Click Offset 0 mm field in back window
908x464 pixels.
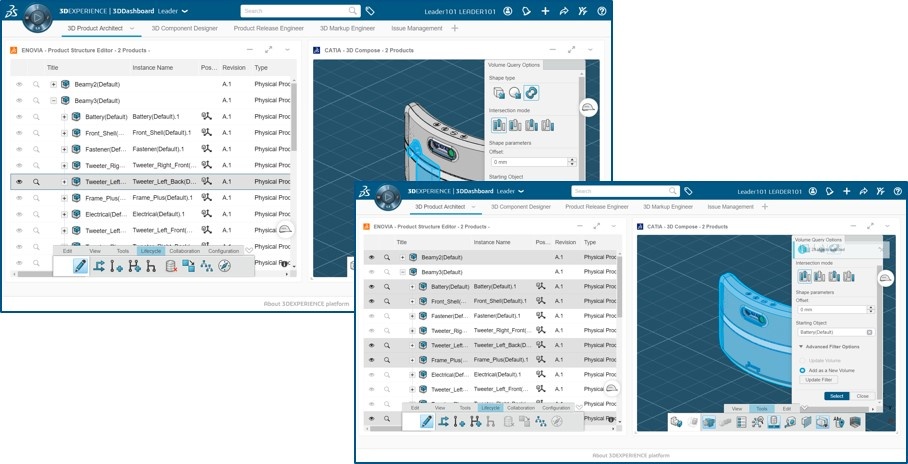(x=529, y=162)
